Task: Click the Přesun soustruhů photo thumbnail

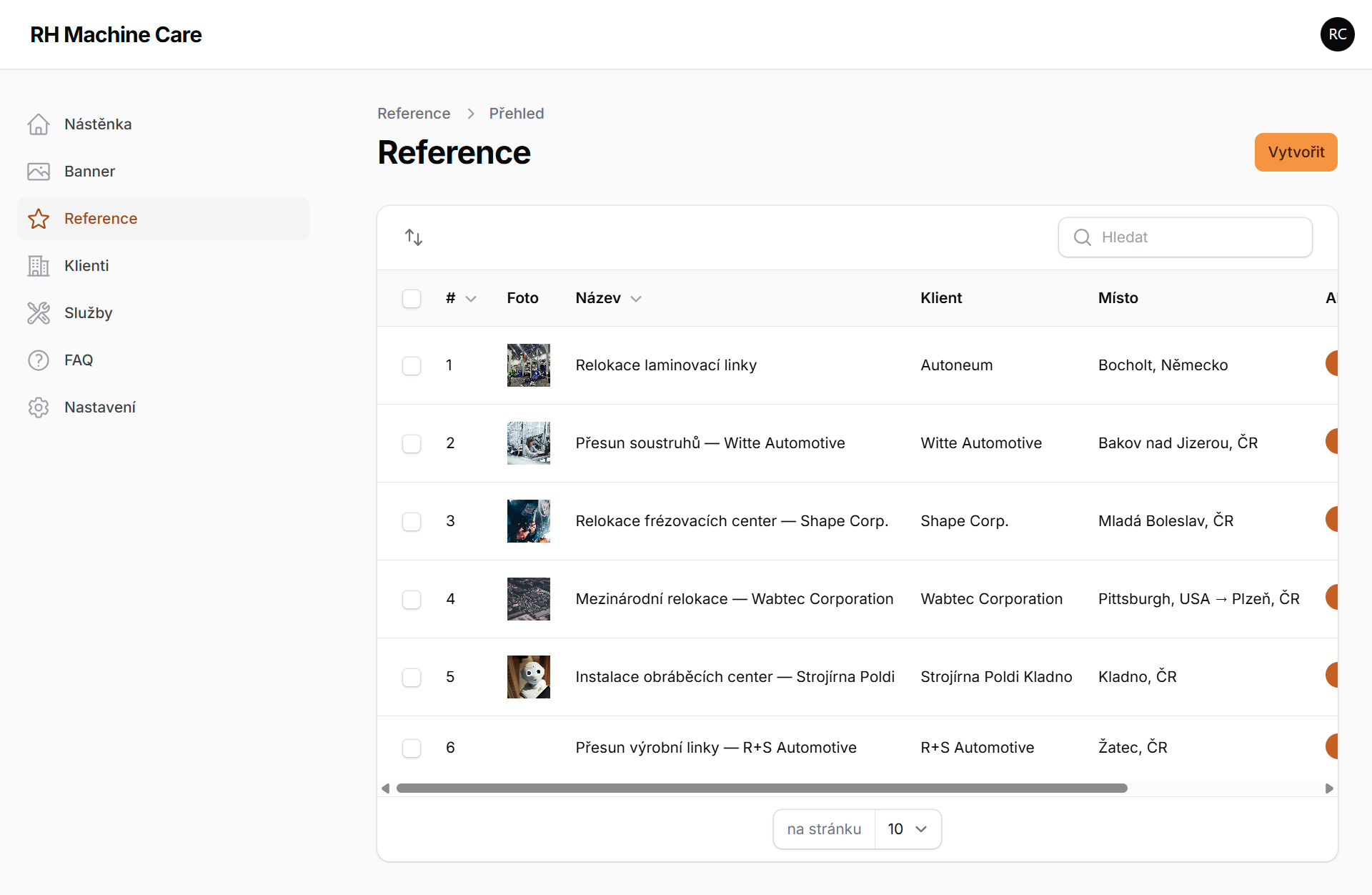Action: (x=529, y=443)
